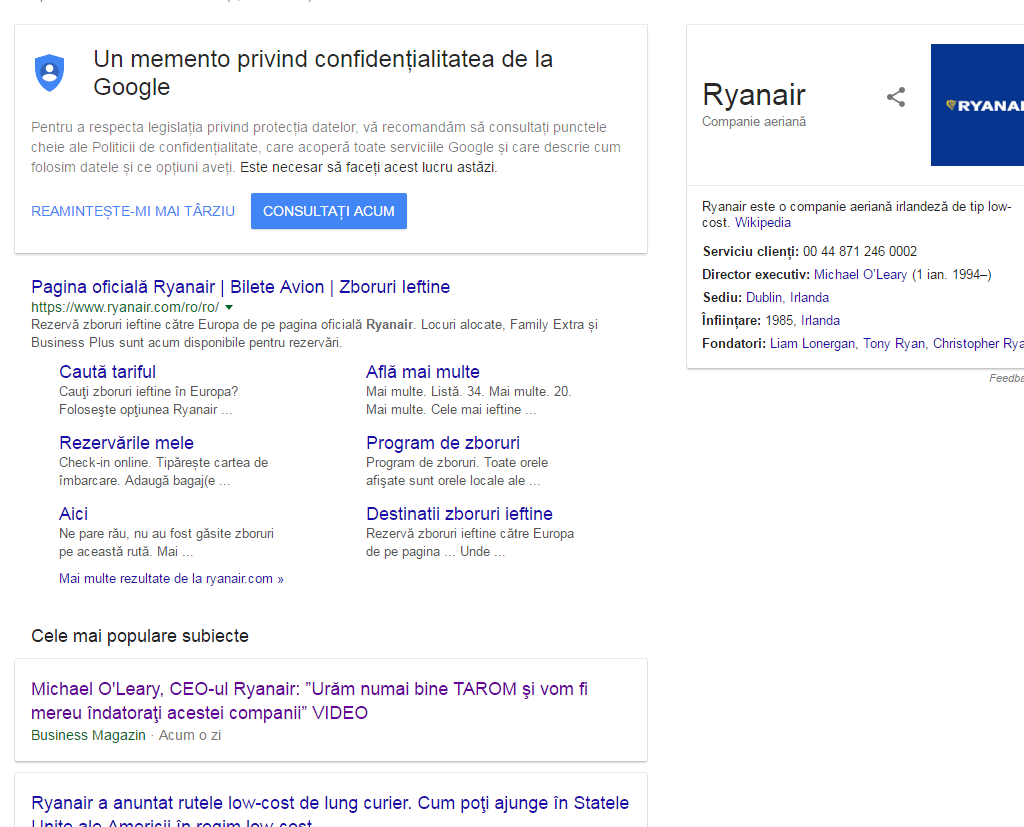Open the Michael O'Leary TAROM news article
Screen dimensions: 1024x827
[x=309, y=700]
